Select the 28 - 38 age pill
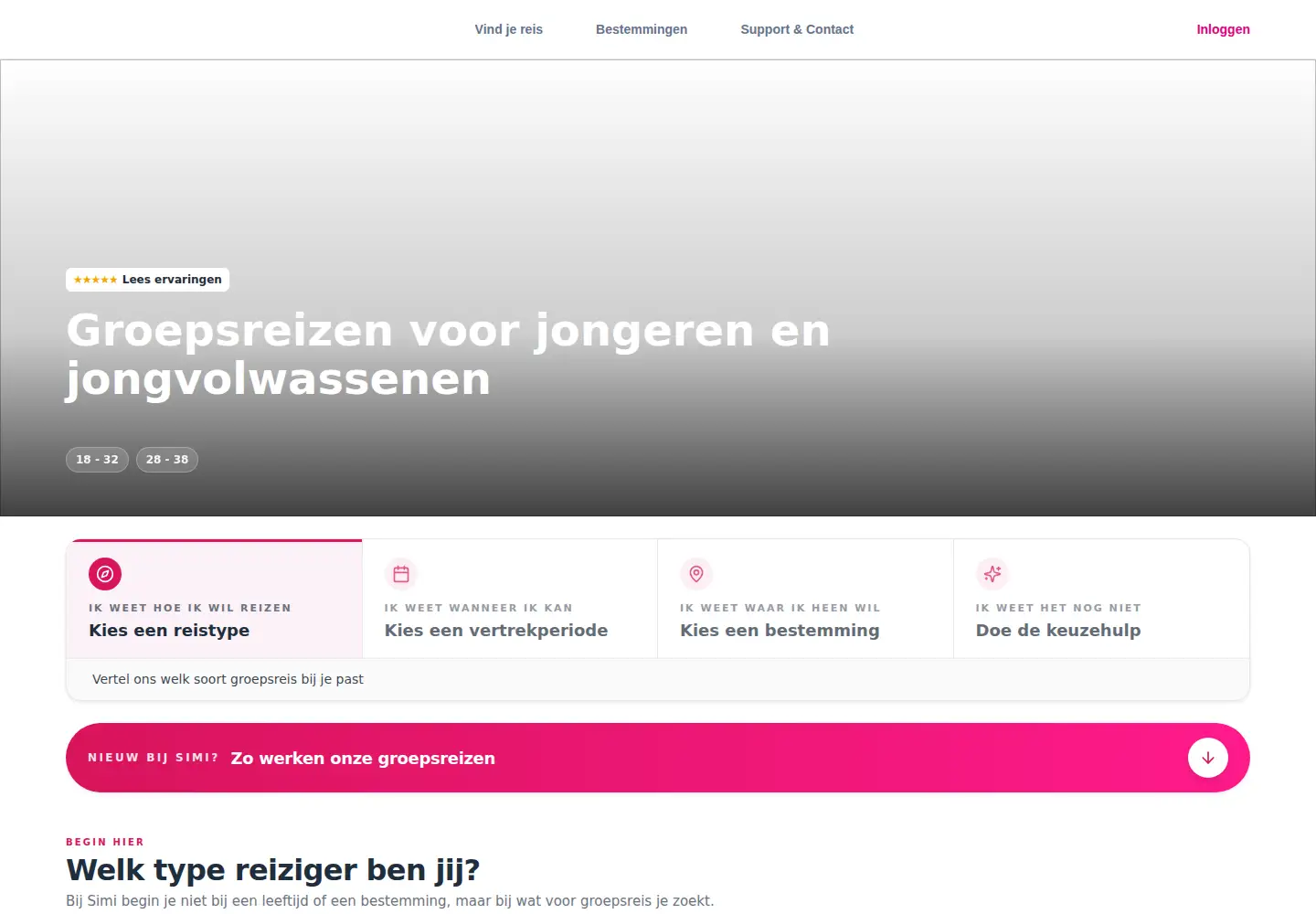1316x914 pixels. 167,460
